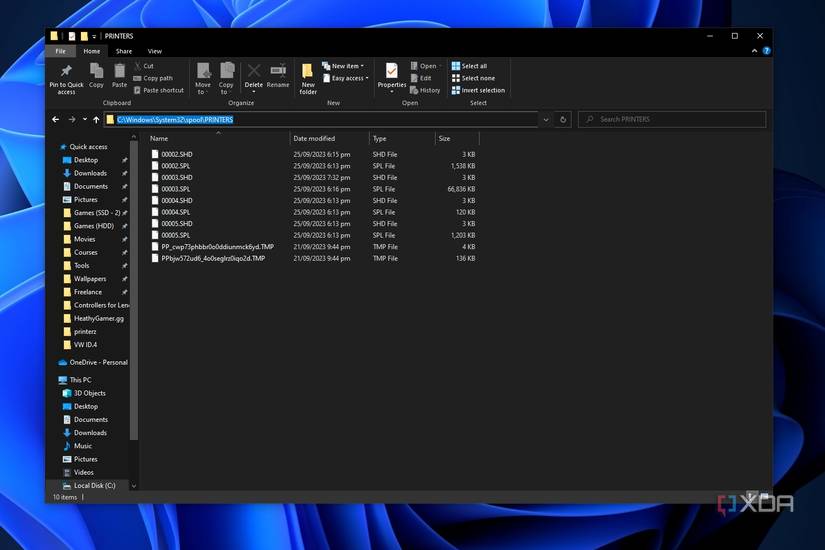This screenshot has height=550, width=825.
Task: Click the Pin to Quick access icon
Action: point(66,73)
